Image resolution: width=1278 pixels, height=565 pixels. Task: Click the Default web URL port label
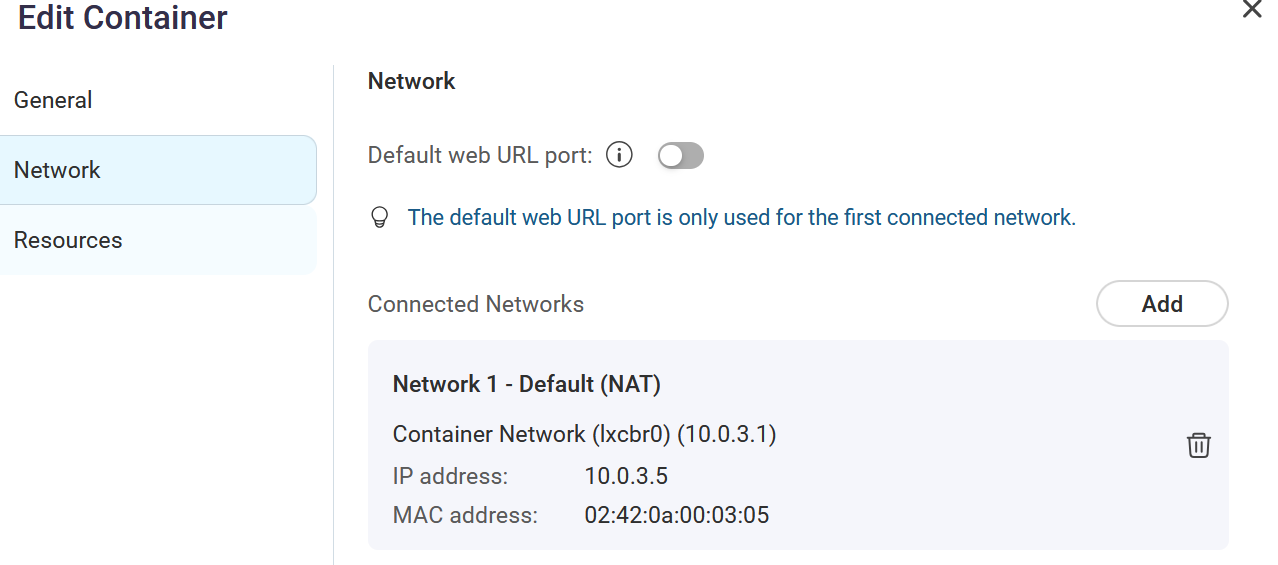[x=480, y=156]
